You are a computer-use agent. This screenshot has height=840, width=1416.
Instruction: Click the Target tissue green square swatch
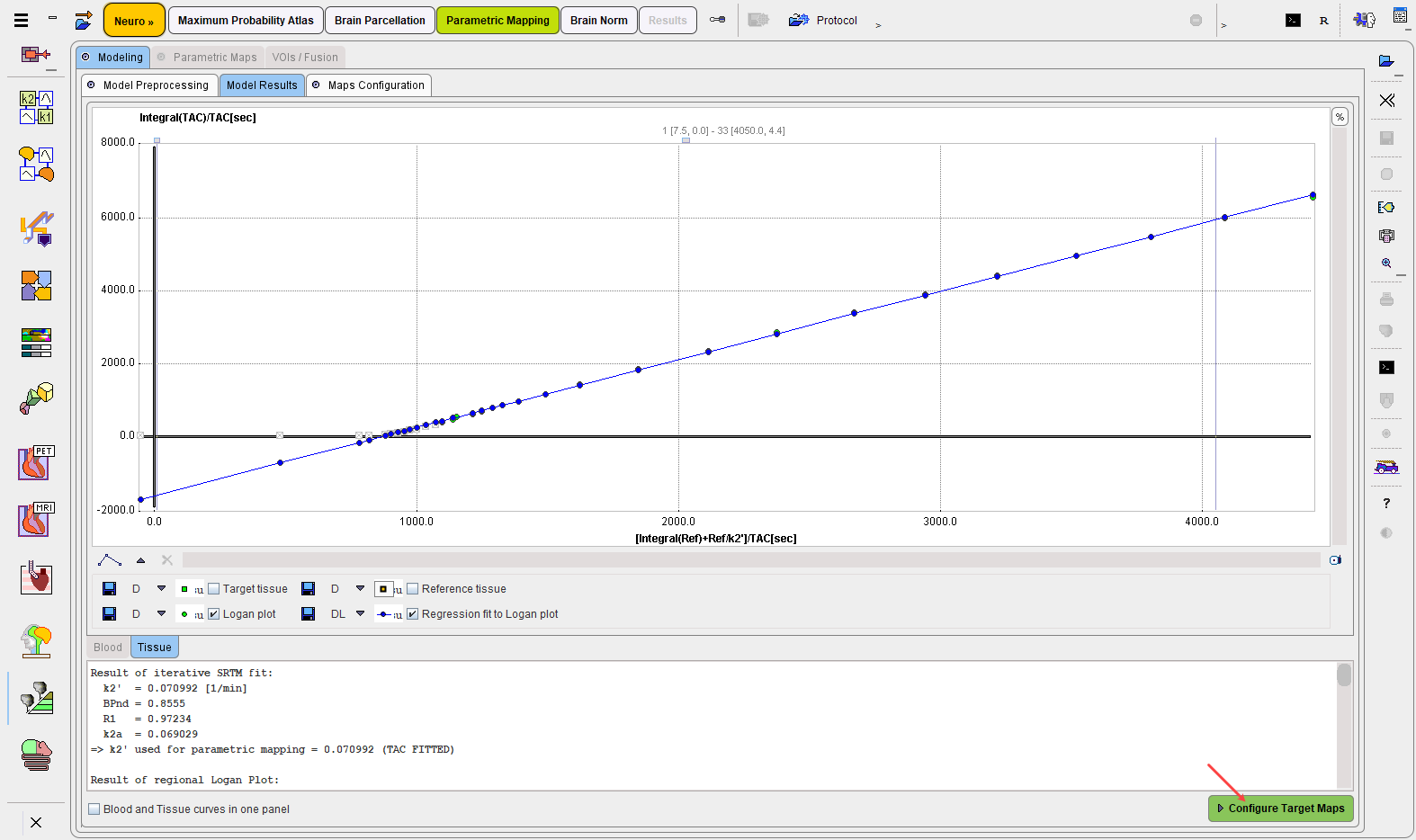184,589
